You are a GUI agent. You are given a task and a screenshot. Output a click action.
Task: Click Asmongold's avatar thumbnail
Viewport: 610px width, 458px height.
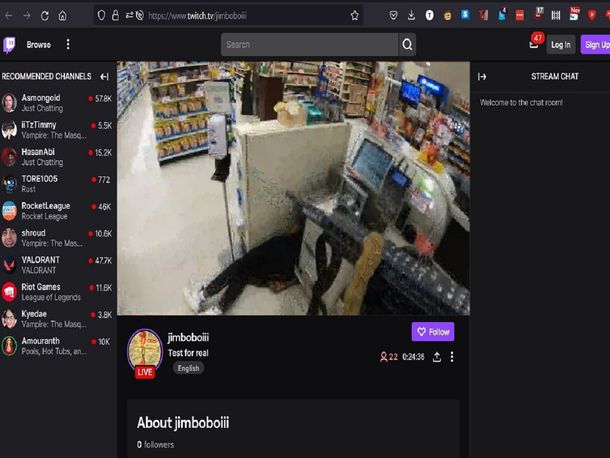point(9,103)
